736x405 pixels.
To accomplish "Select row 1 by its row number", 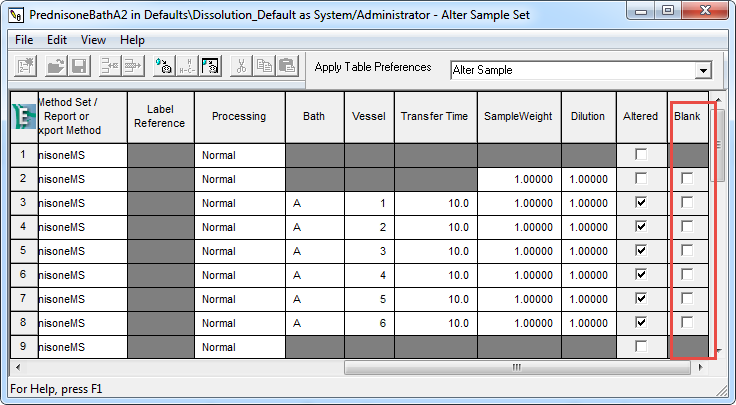I will (x=24, y=155).
